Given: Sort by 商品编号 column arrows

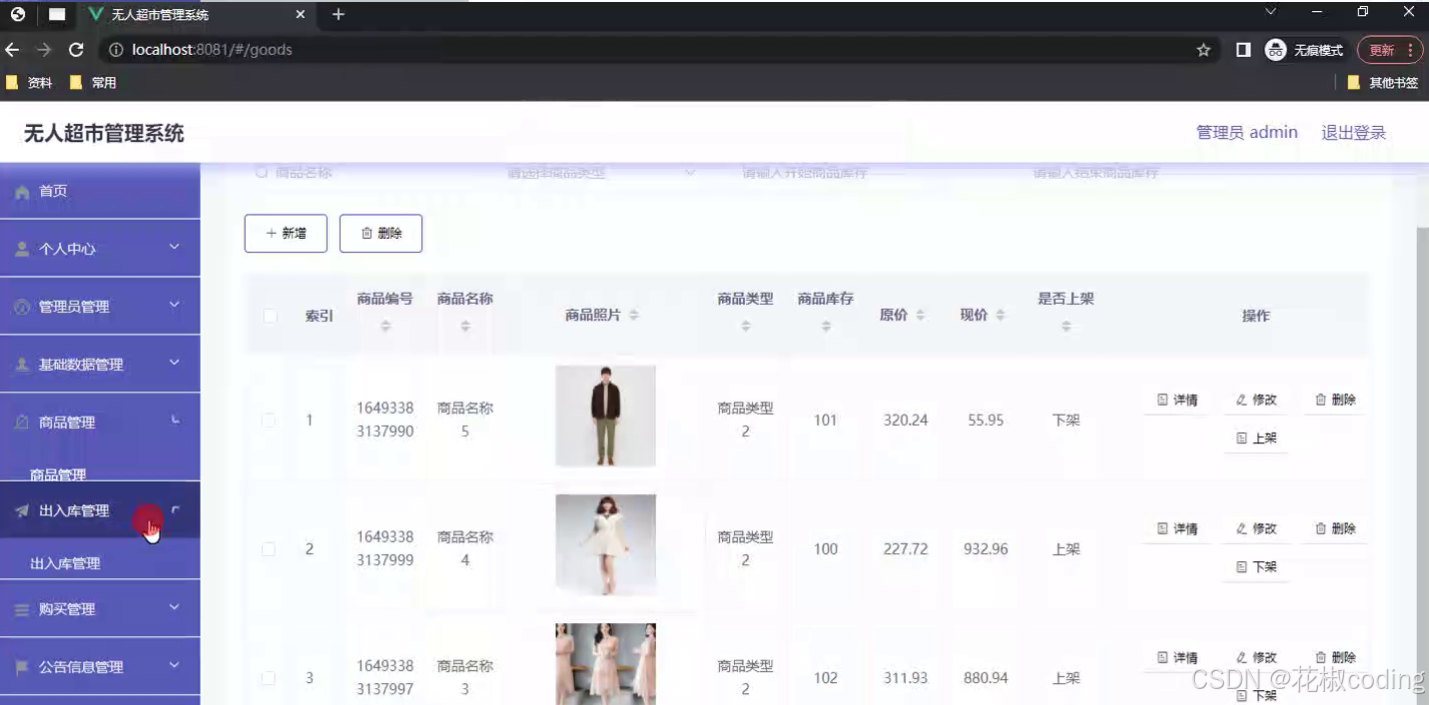Looking at the screenshot, I should pyautogui.click(x=386, y=326).
